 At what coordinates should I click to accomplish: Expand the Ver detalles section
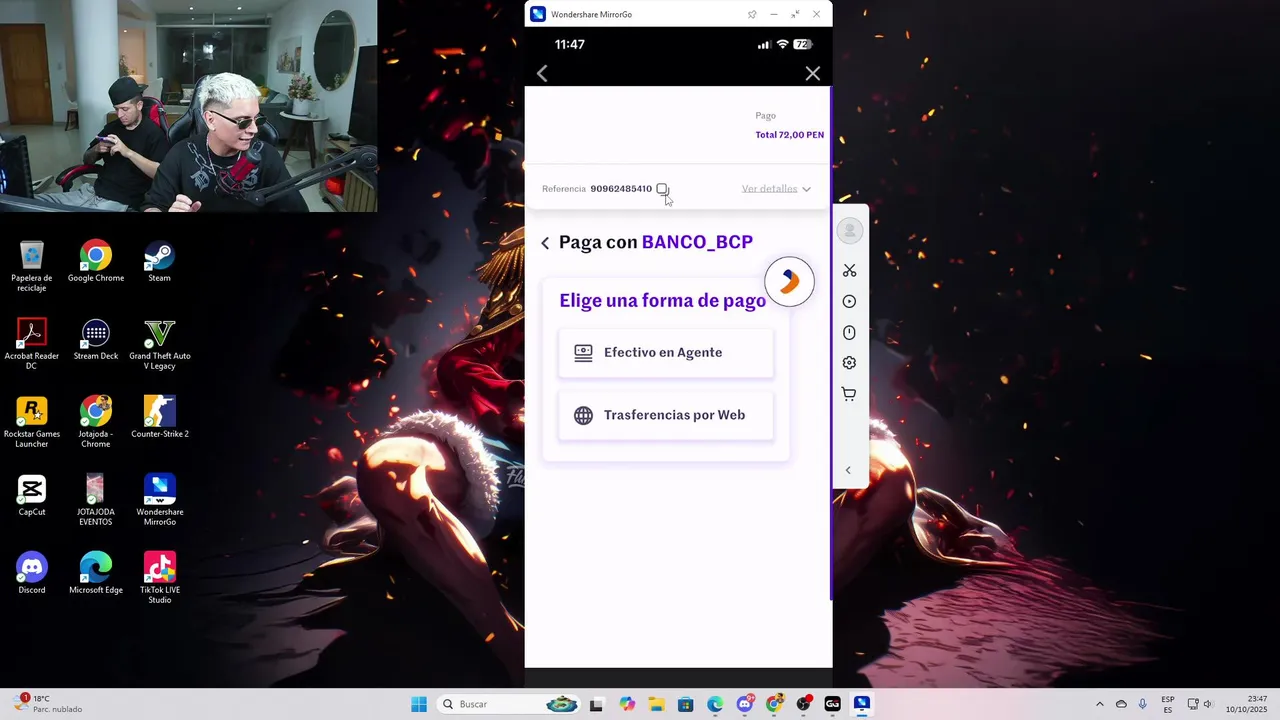(x=776, y=189)
